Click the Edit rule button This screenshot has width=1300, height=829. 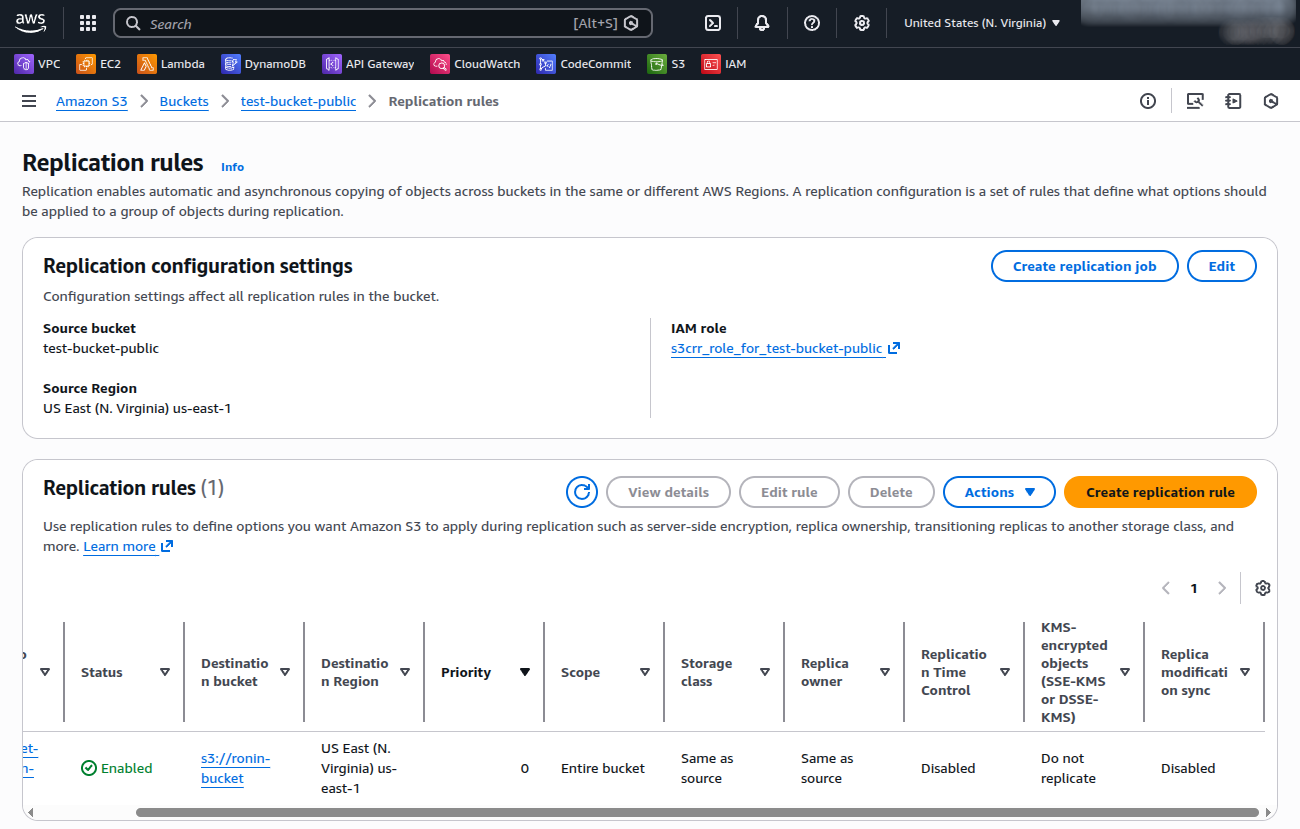(789, 492)
